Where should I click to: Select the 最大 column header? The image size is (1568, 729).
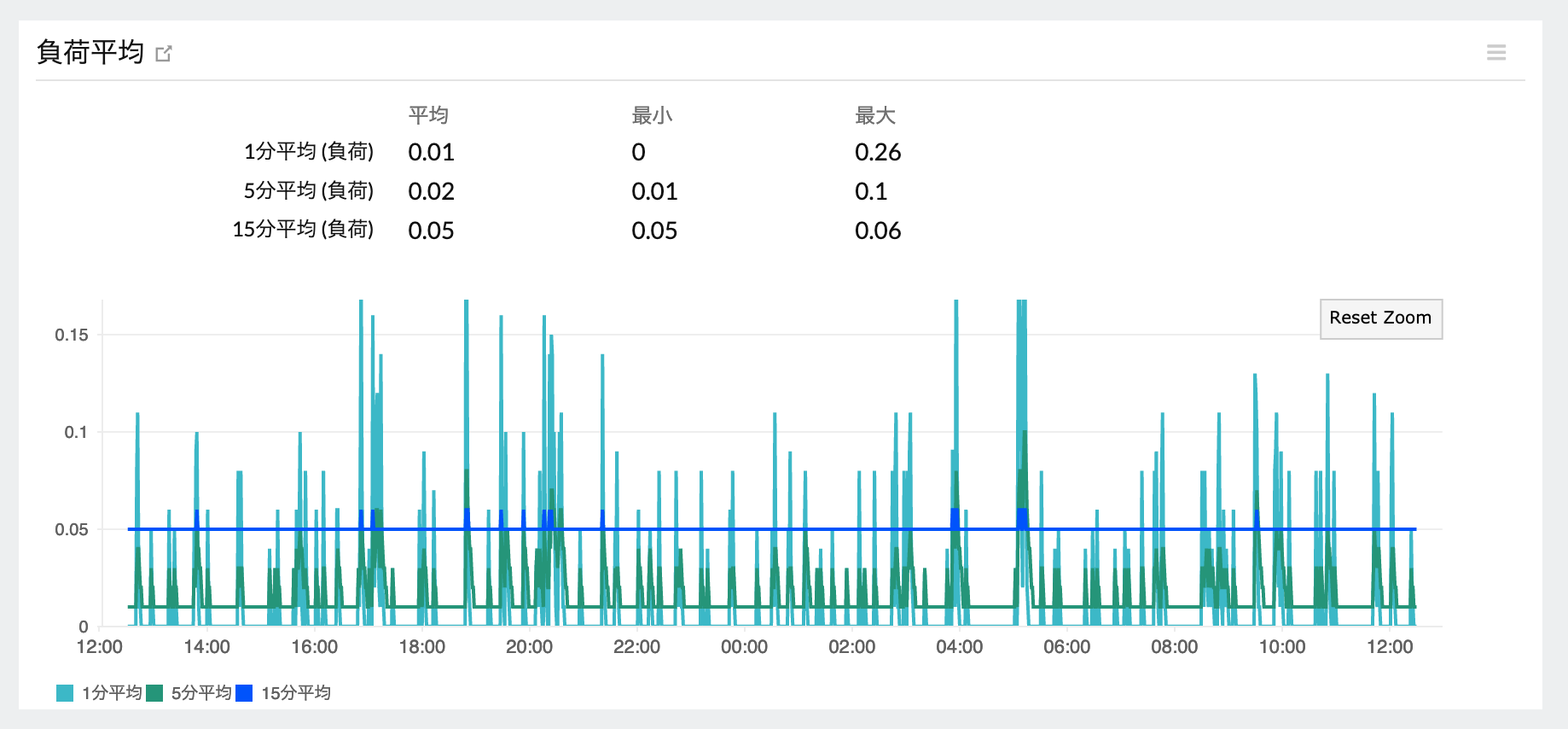(875, 115)
